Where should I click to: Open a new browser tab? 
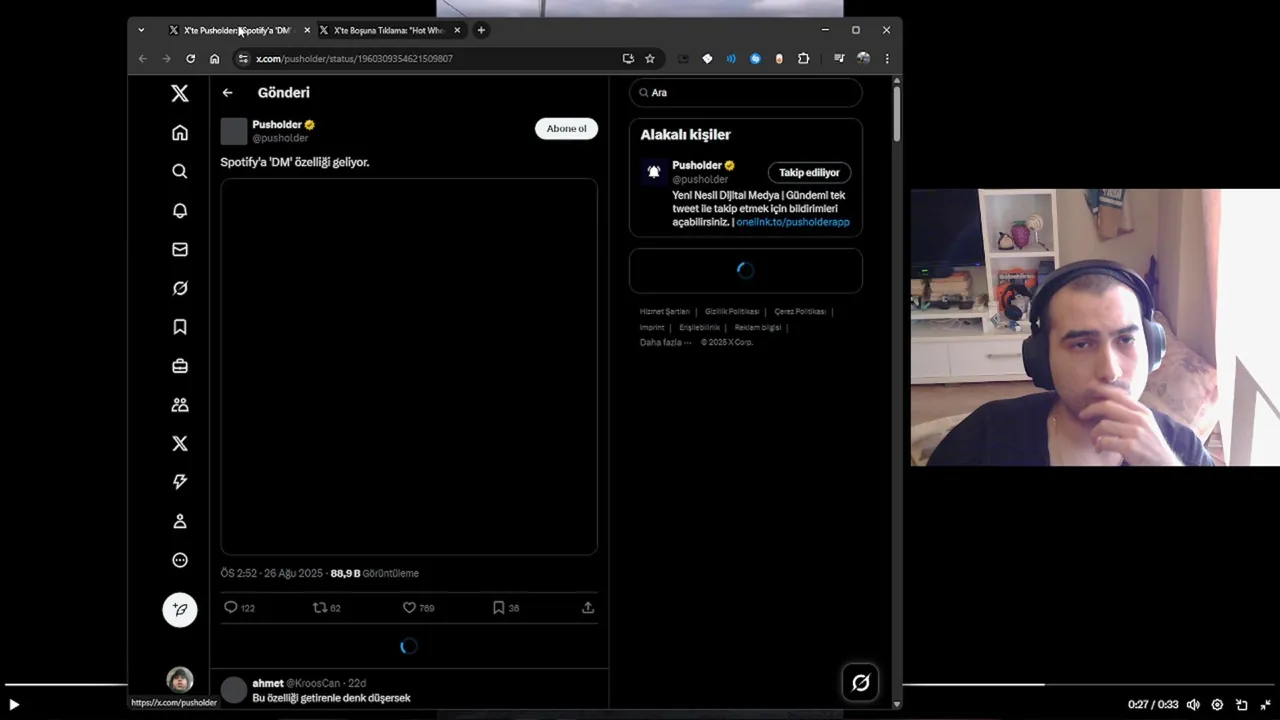click(x=481, y=30)
